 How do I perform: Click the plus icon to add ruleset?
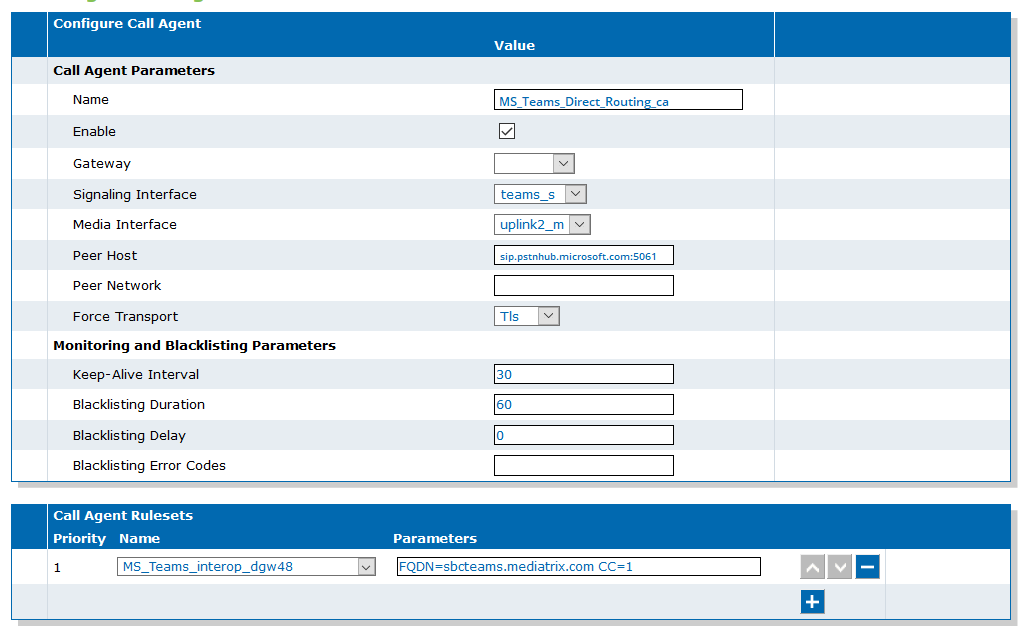pyautogui.click(x=812, y=601)
